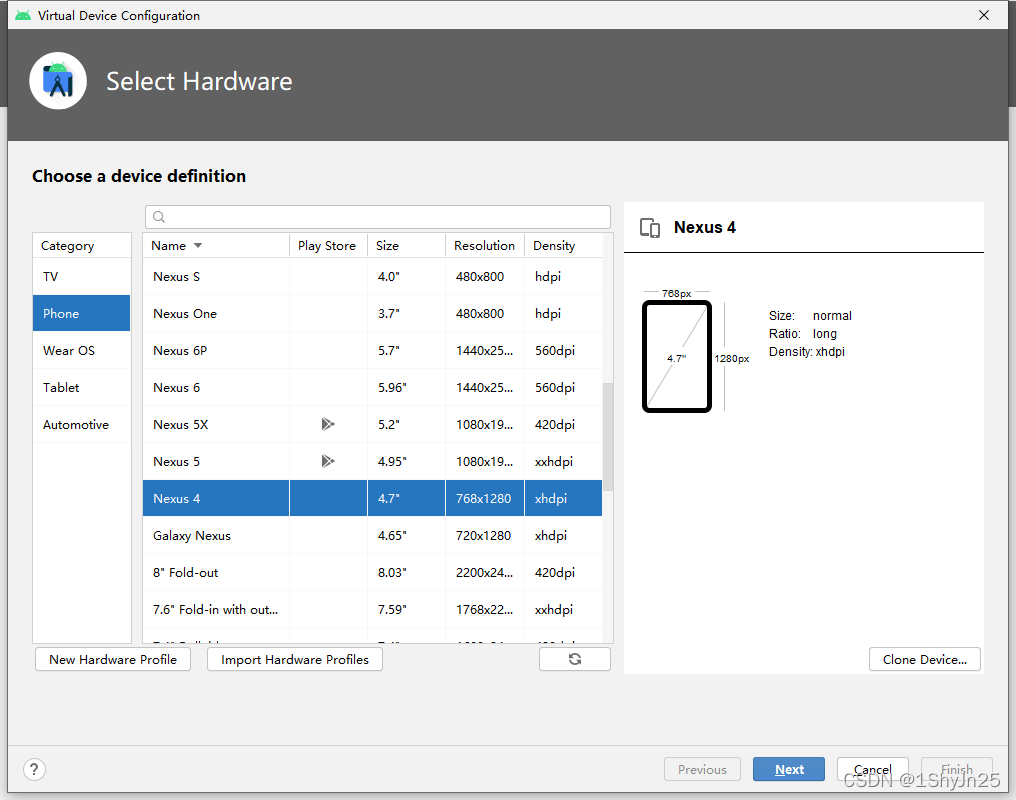Select the TV category

pos(82,277)
